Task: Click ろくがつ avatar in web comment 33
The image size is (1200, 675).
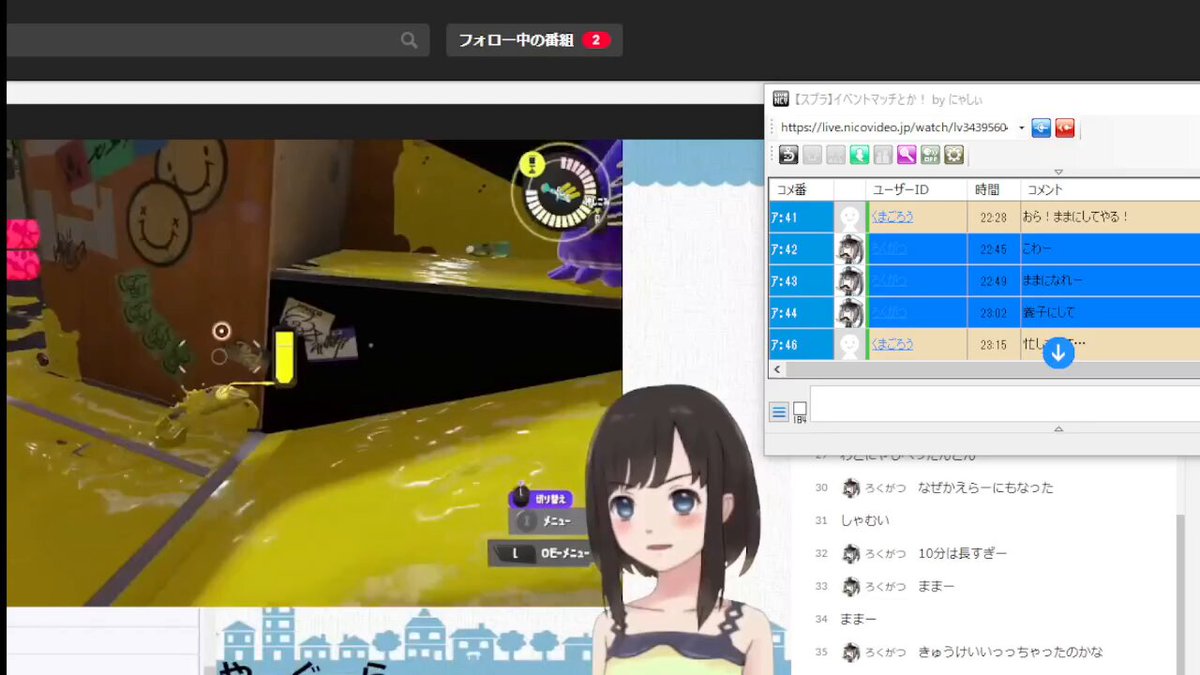Action: [851, 586]
